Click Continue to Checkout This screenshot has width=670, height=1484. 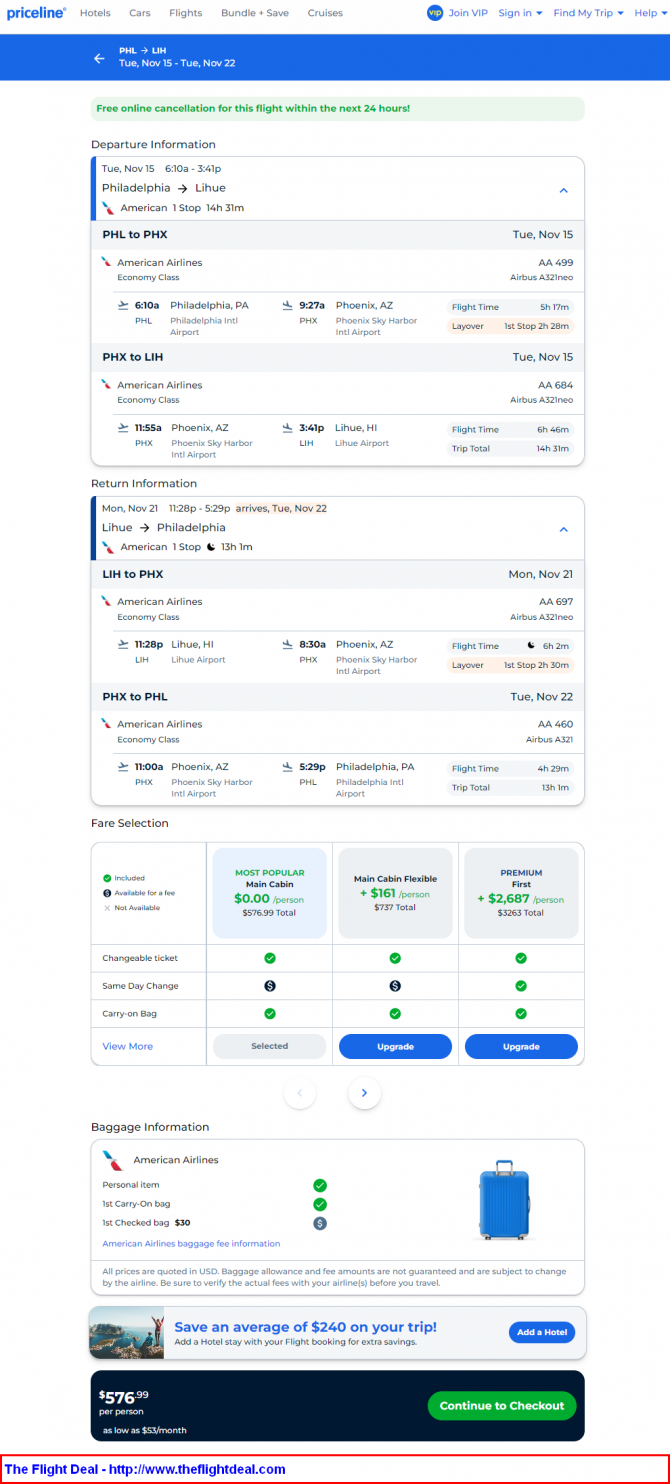502,1405
